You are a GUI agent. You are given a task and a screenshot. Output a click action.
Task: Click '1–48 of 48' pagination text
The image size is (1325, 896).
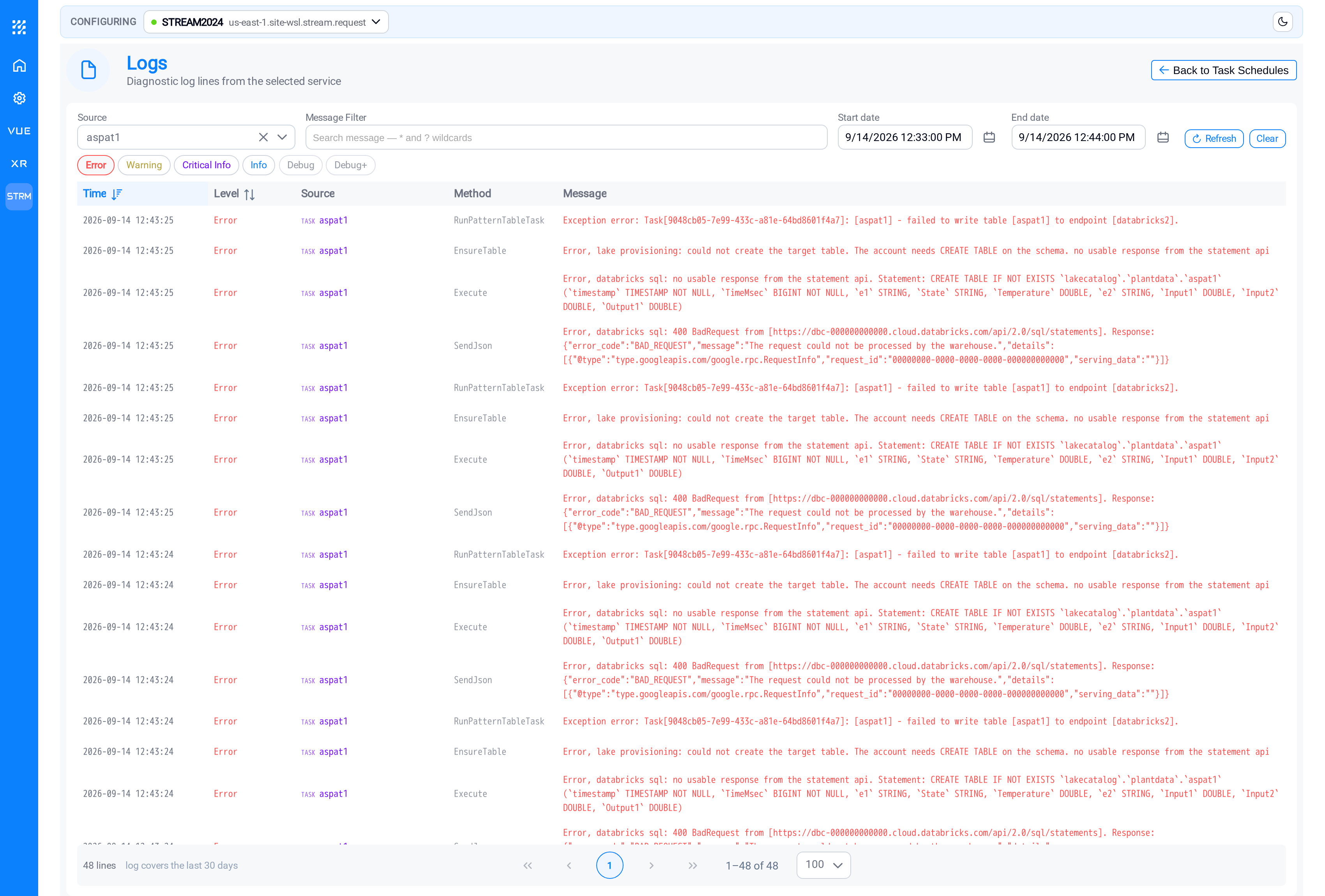751,865
